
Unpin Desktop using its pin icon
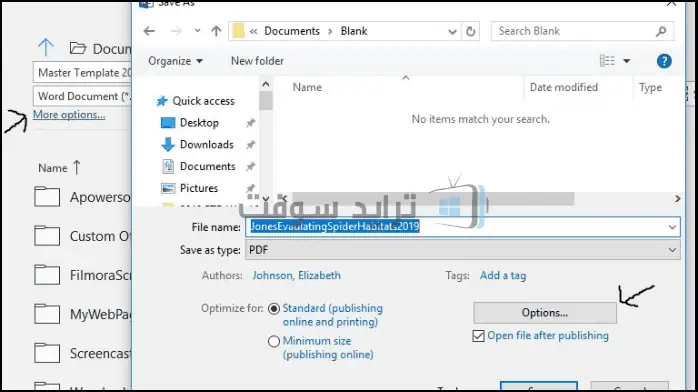click(x=251, y=123)
